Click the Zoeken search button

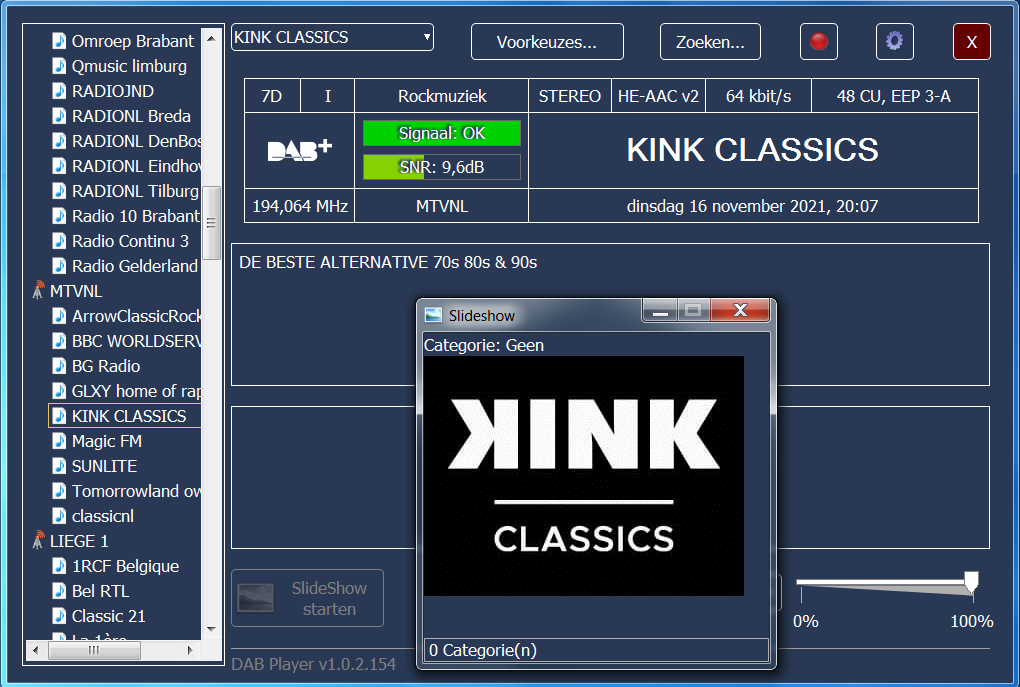click(x=710, y=42)
